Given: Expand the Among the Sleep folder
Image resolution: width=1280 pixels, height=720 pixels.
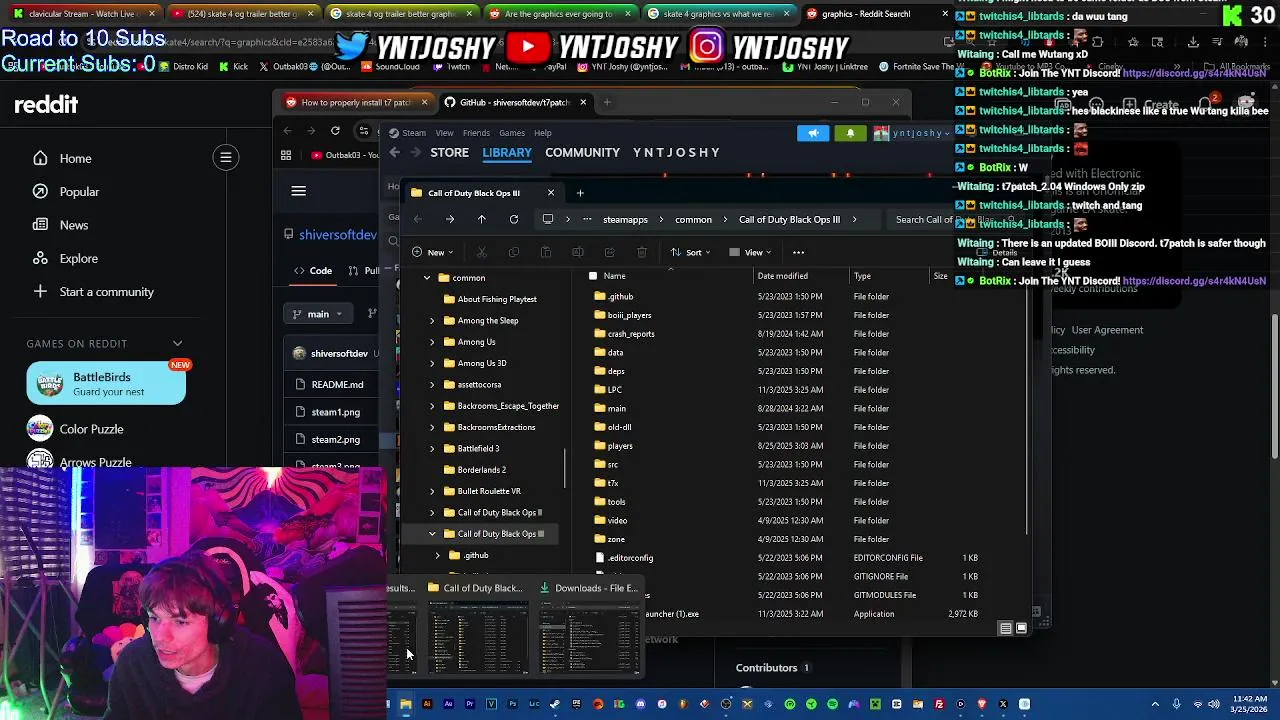Looking at the screenshot, I should (x=432, y=321).
